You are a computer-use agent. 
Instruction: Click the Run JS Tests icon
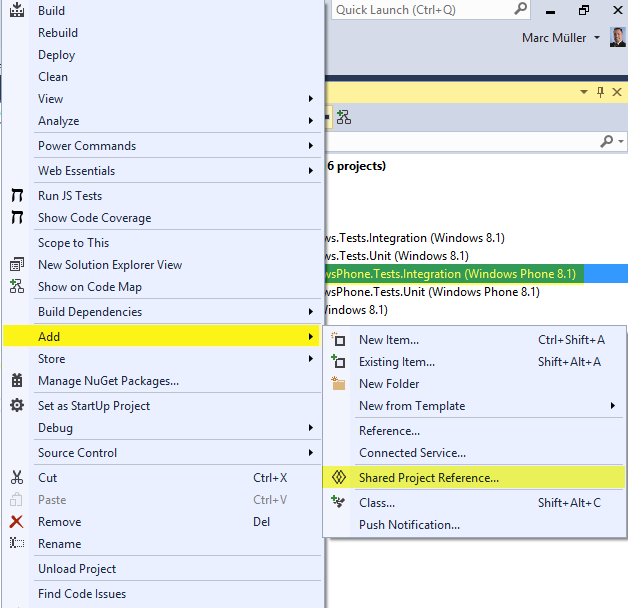click(x=17, y=195)
